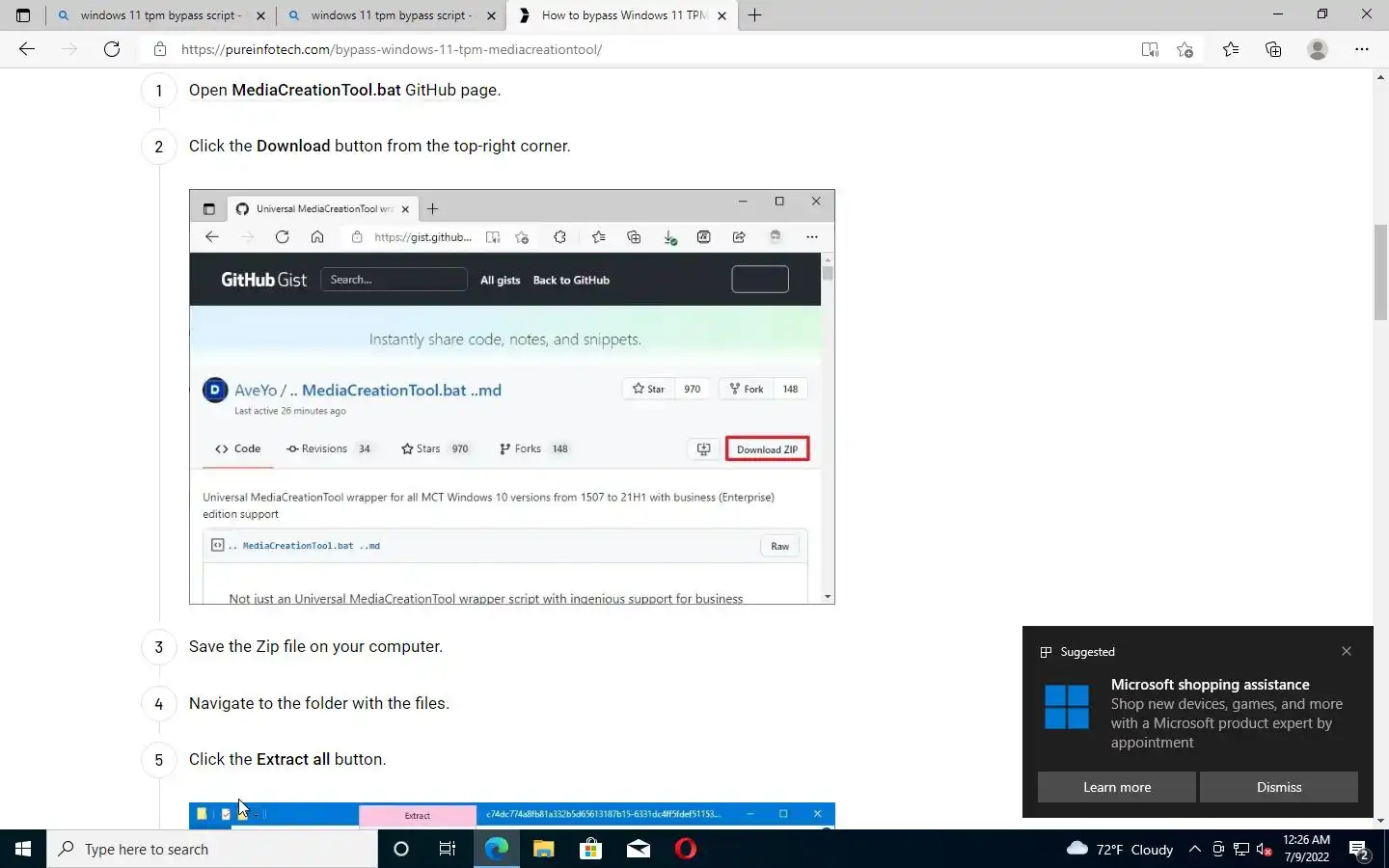Go back to the previous page

(x=27, y=49)
